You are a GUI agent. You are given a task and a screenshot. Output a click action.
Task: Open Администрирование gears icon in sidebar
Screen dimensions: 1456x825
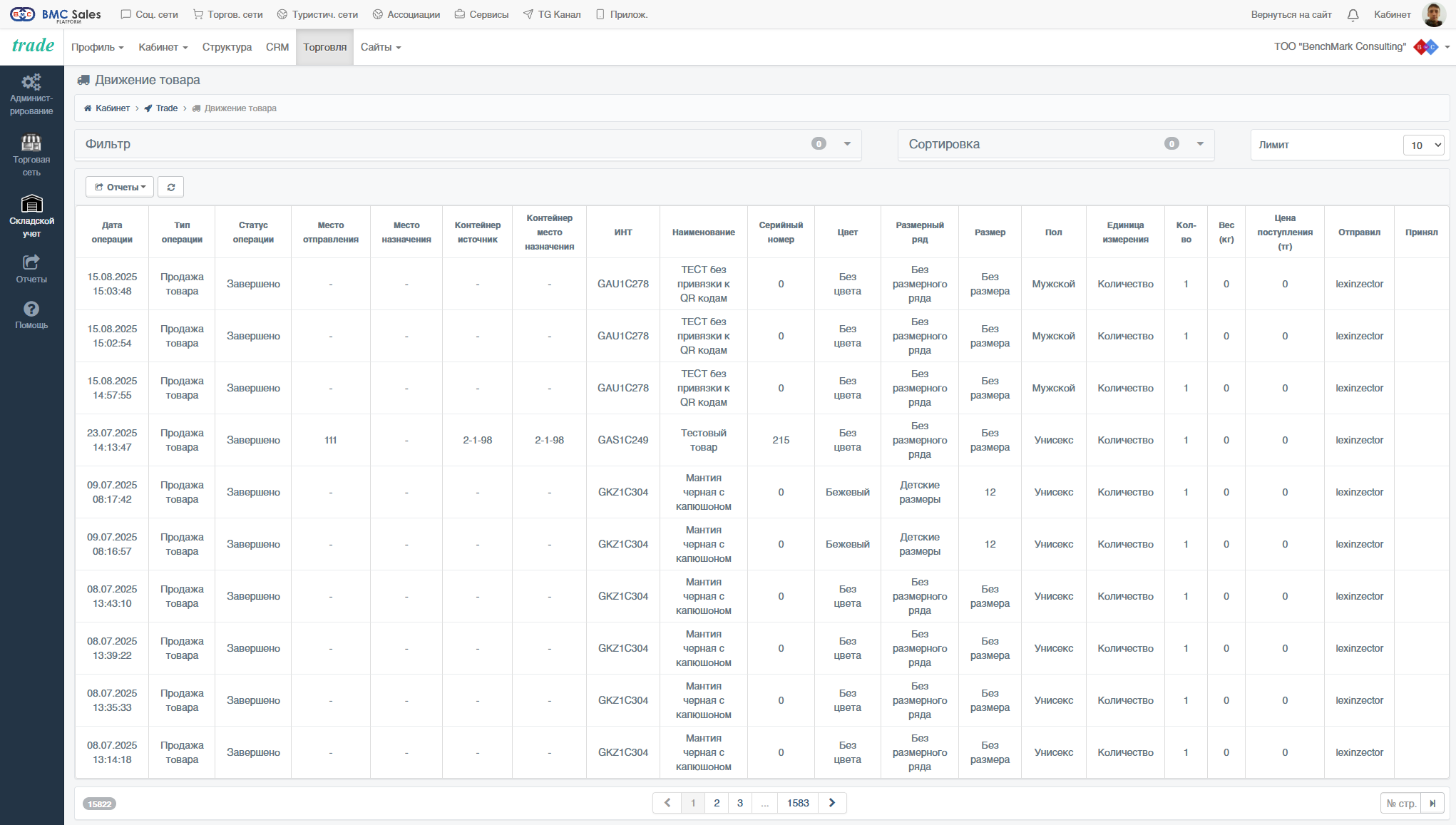click(x=31, y=81)
